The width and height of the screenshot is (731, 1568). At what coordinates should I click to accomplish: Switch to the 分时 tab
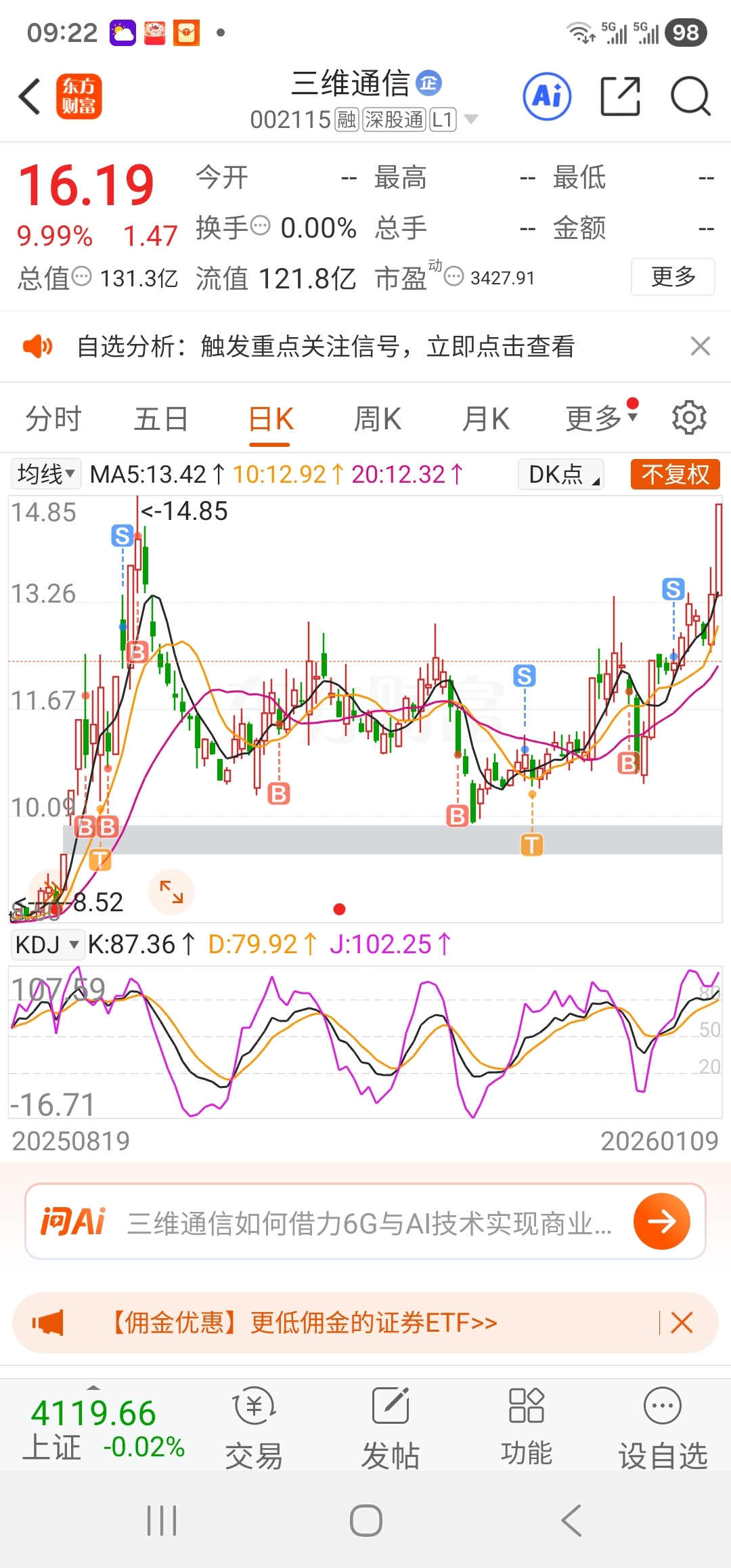pos(53,419)
